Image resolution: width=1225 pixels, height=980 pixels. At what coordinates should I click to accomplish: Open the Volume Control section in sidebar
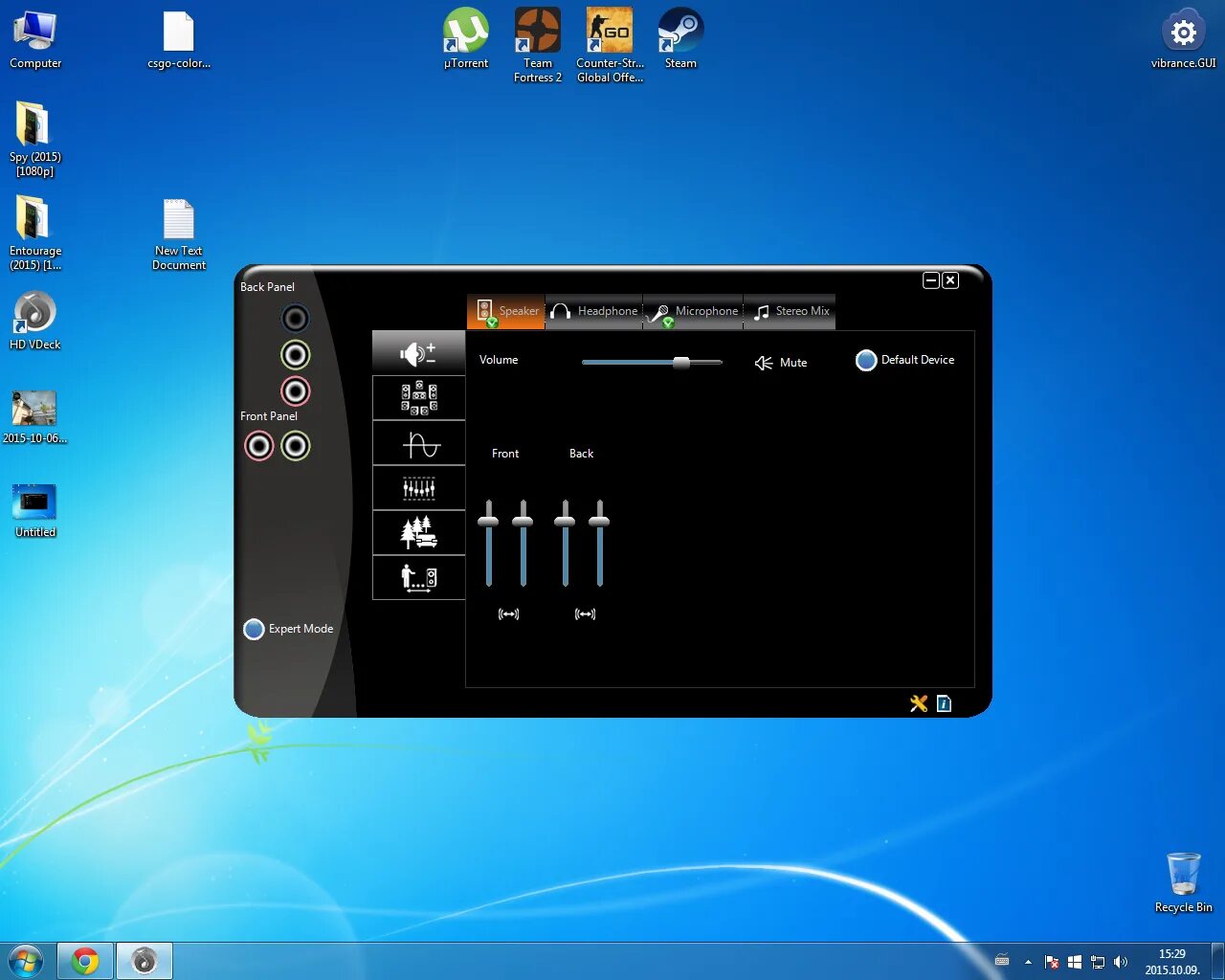click(x=418, y=353)
